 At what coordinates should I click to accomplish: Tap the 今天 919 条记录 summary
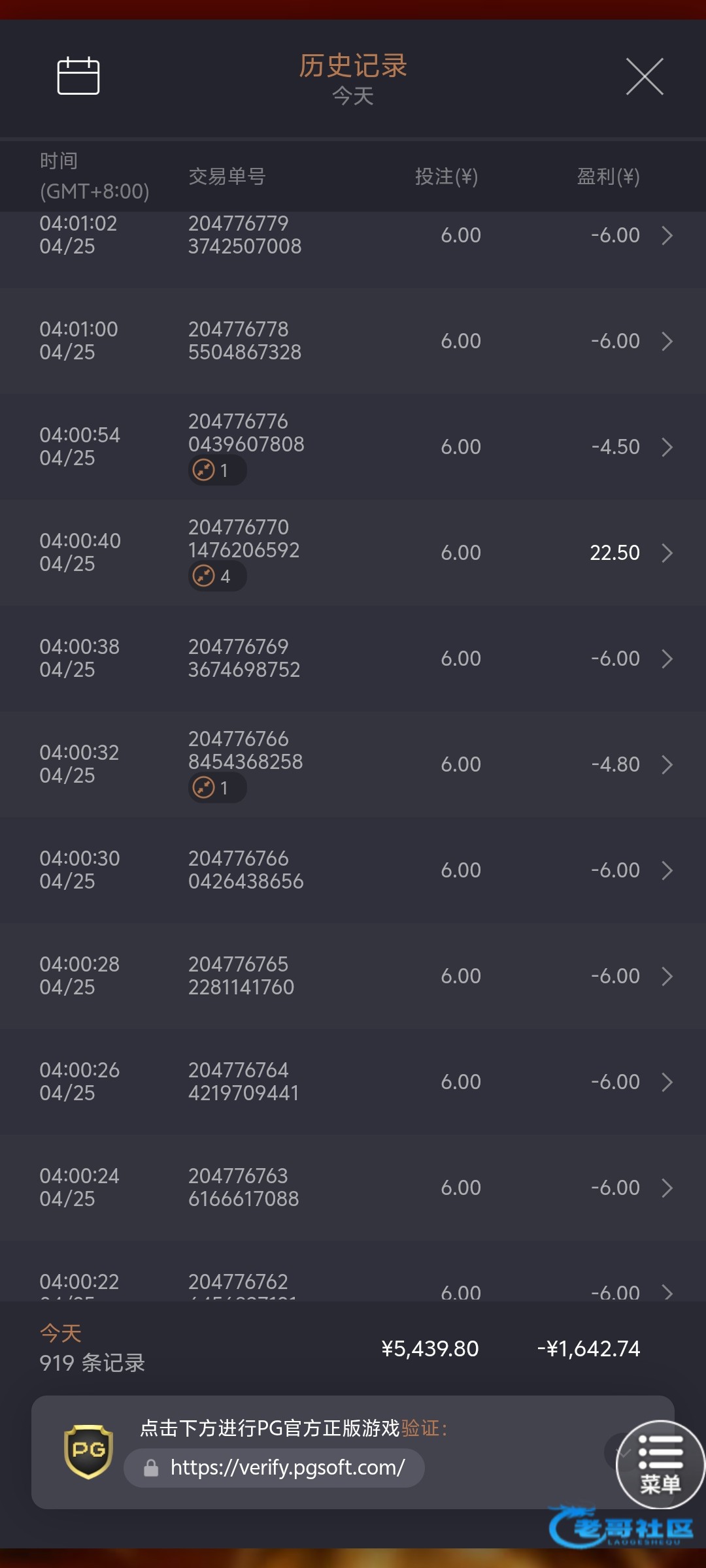coord(92,1348)
